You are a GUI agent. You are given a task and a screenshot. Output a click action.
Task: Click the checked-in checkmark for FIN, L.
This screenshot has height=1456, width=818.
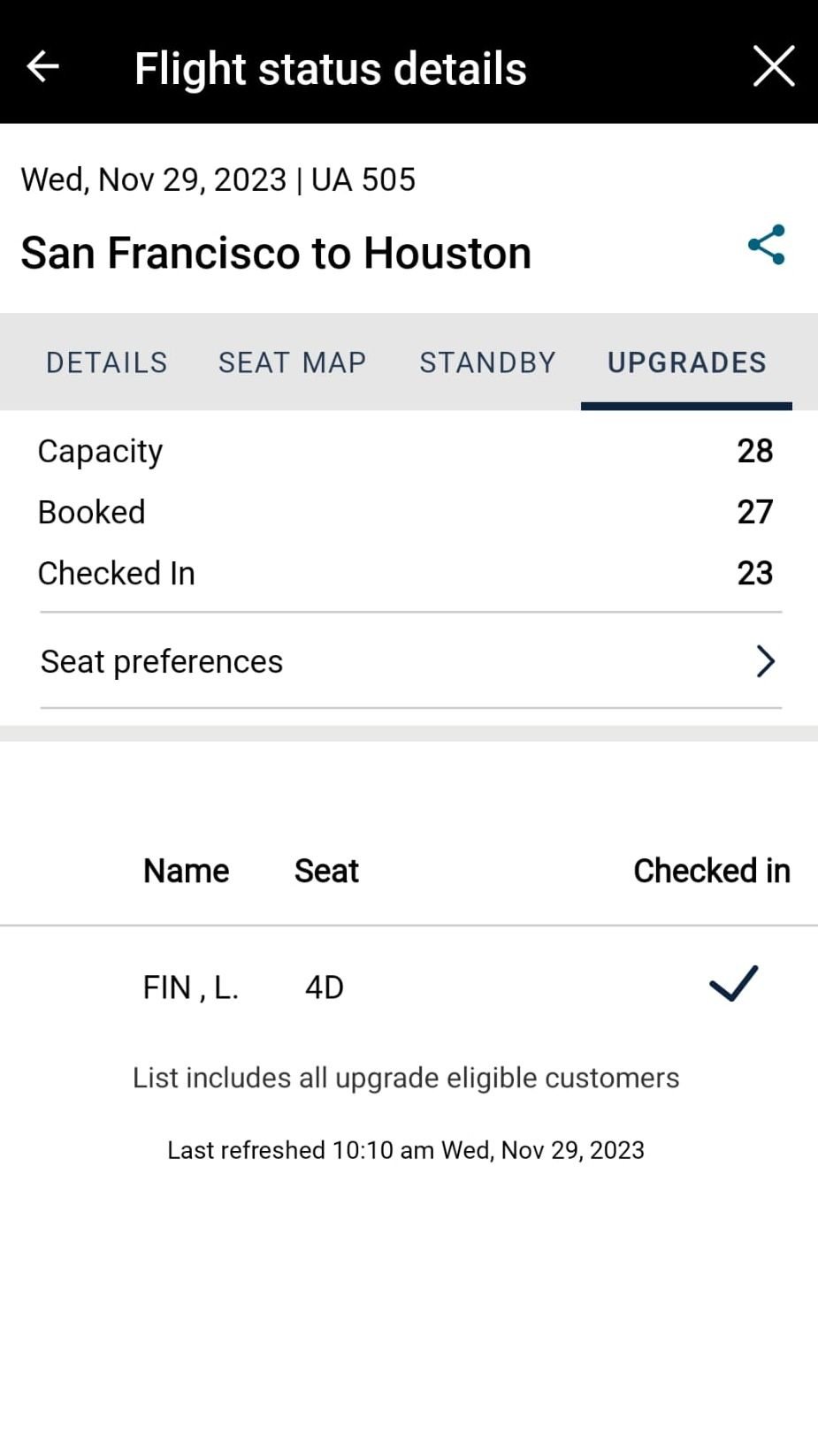click(733, 984)
